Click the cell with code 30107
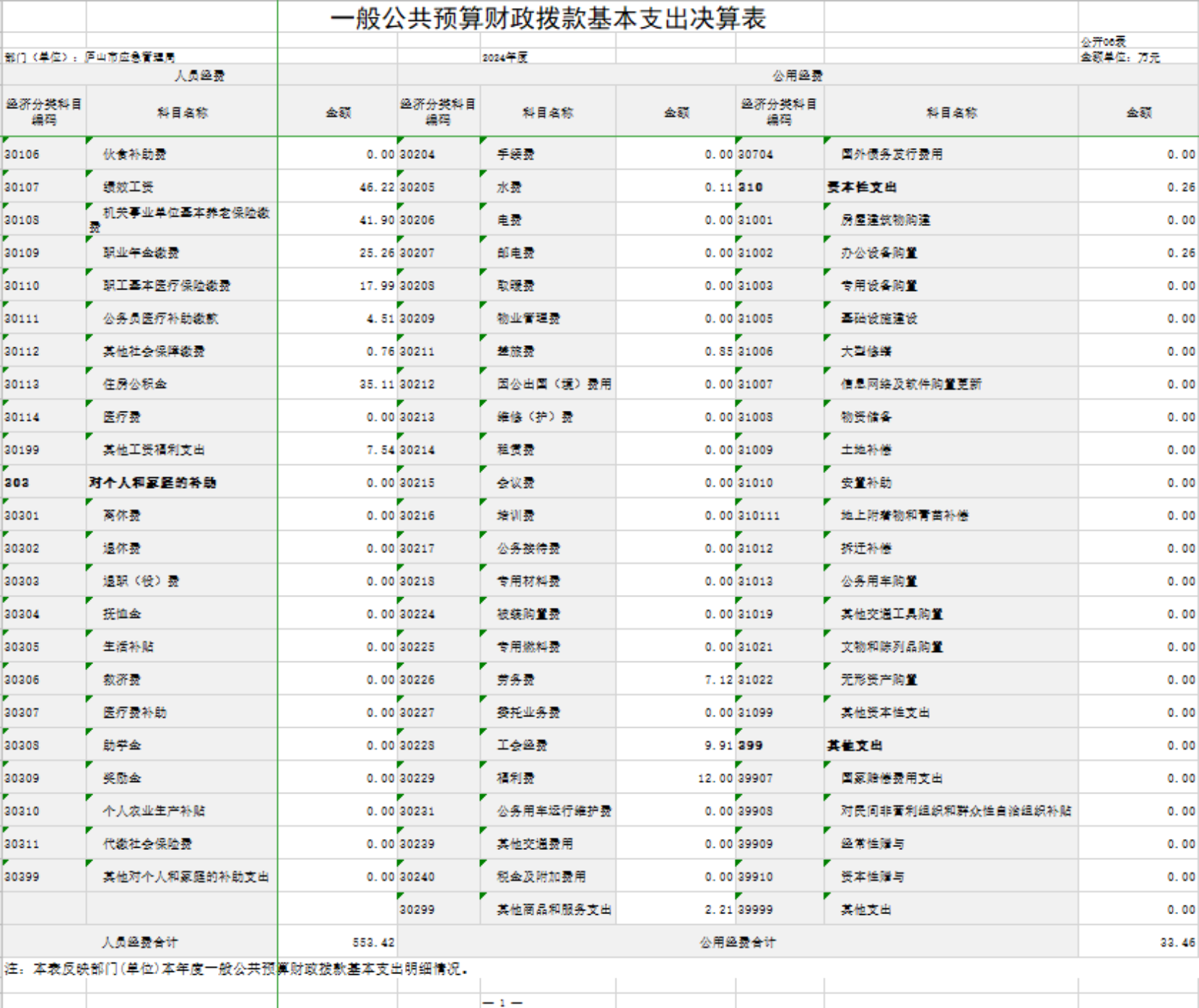1199x1008 pixels. pos(22,187)
